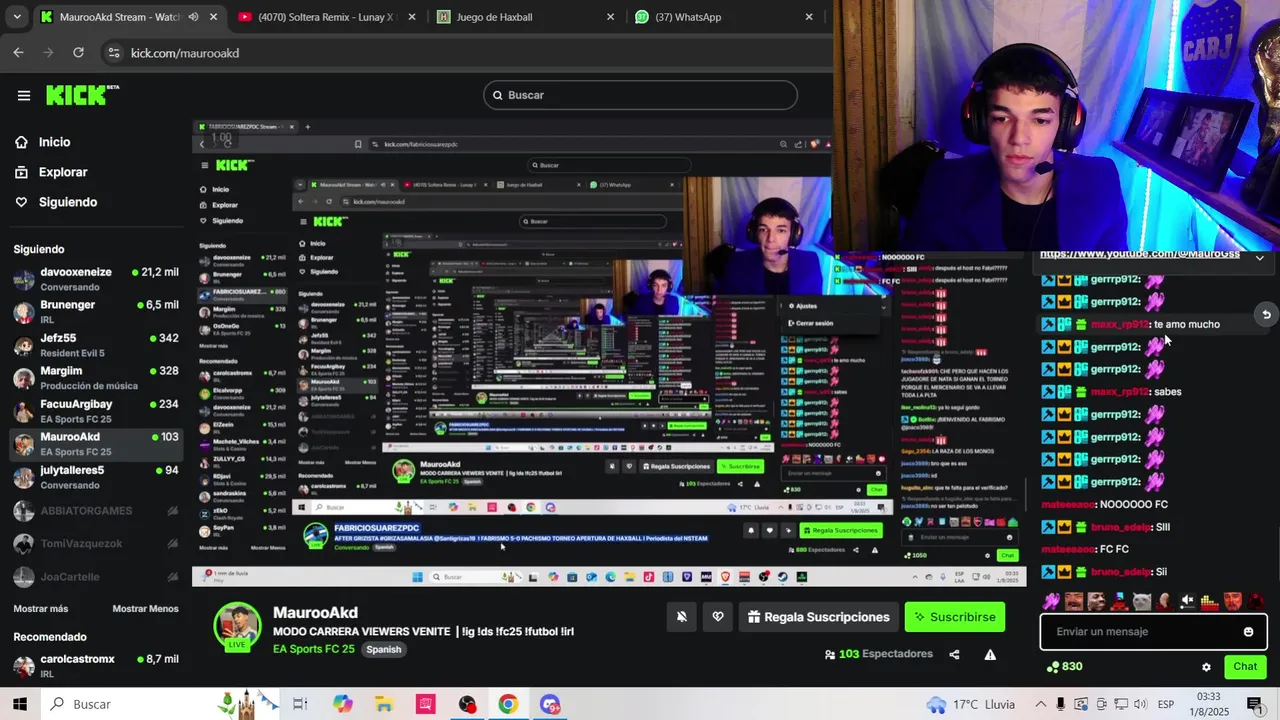
Task: Open the emoji picker in message box
Action: [x=1248, y=632]
